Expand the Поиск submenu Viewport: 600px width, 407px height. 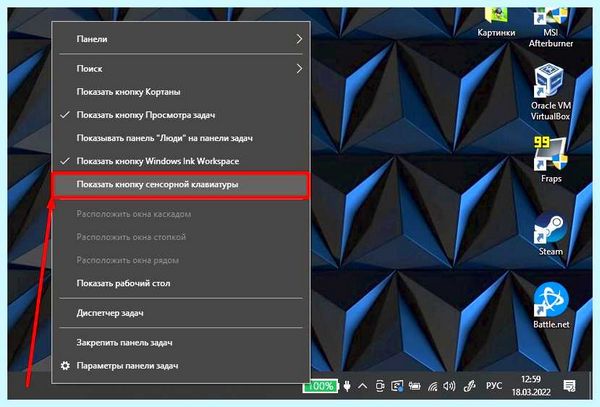click(x=181, y=69)
